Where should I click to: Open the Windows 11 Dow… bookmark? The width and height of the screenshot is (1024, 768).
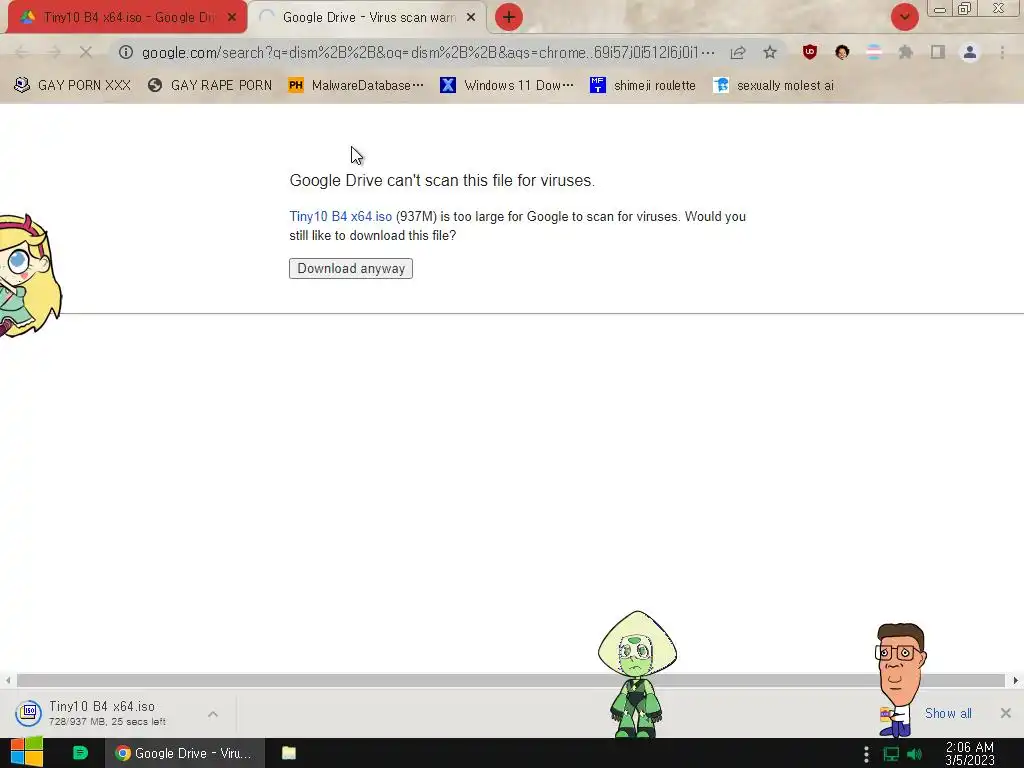click(x=507, y=86)
